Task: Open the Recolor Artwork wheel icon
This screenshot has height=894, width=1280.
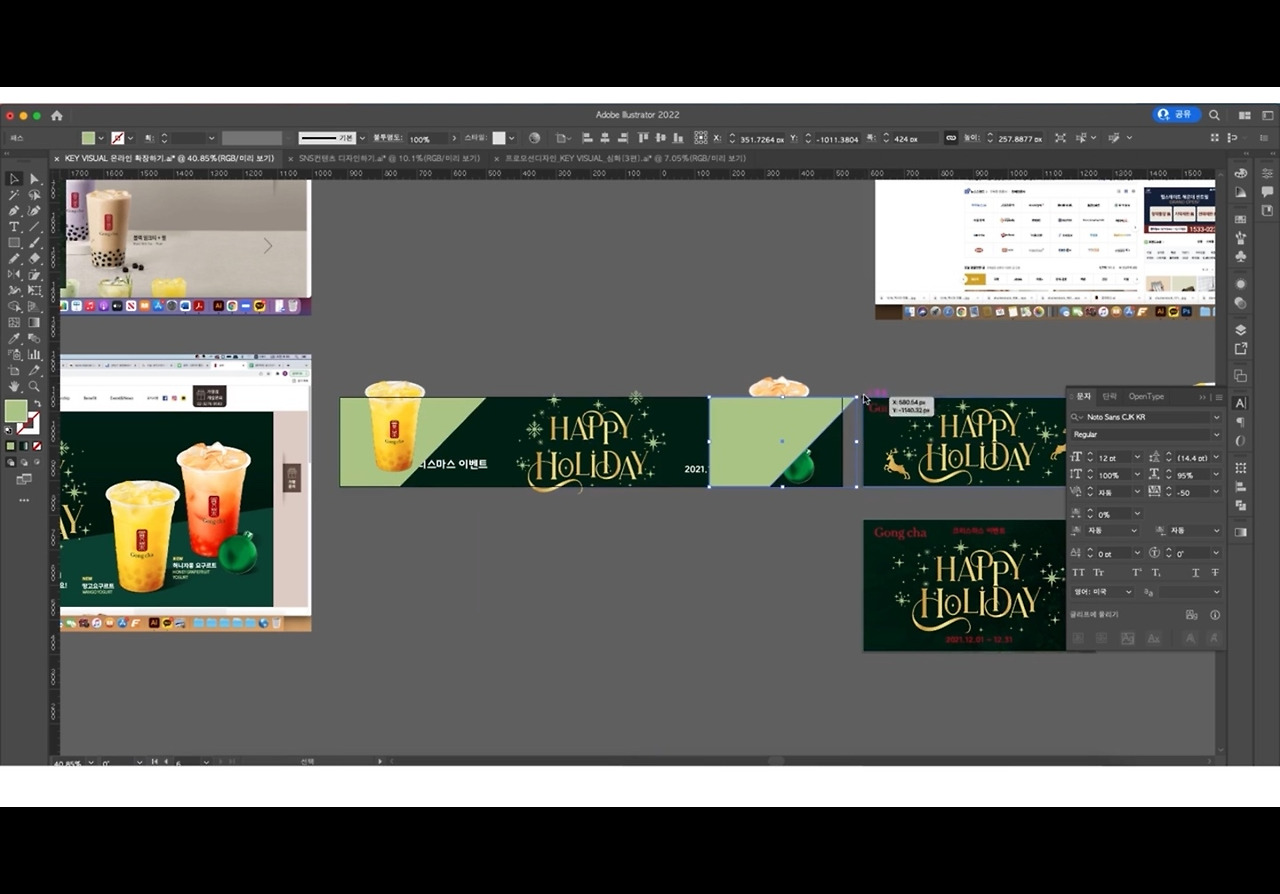Action: click(534, 138)
